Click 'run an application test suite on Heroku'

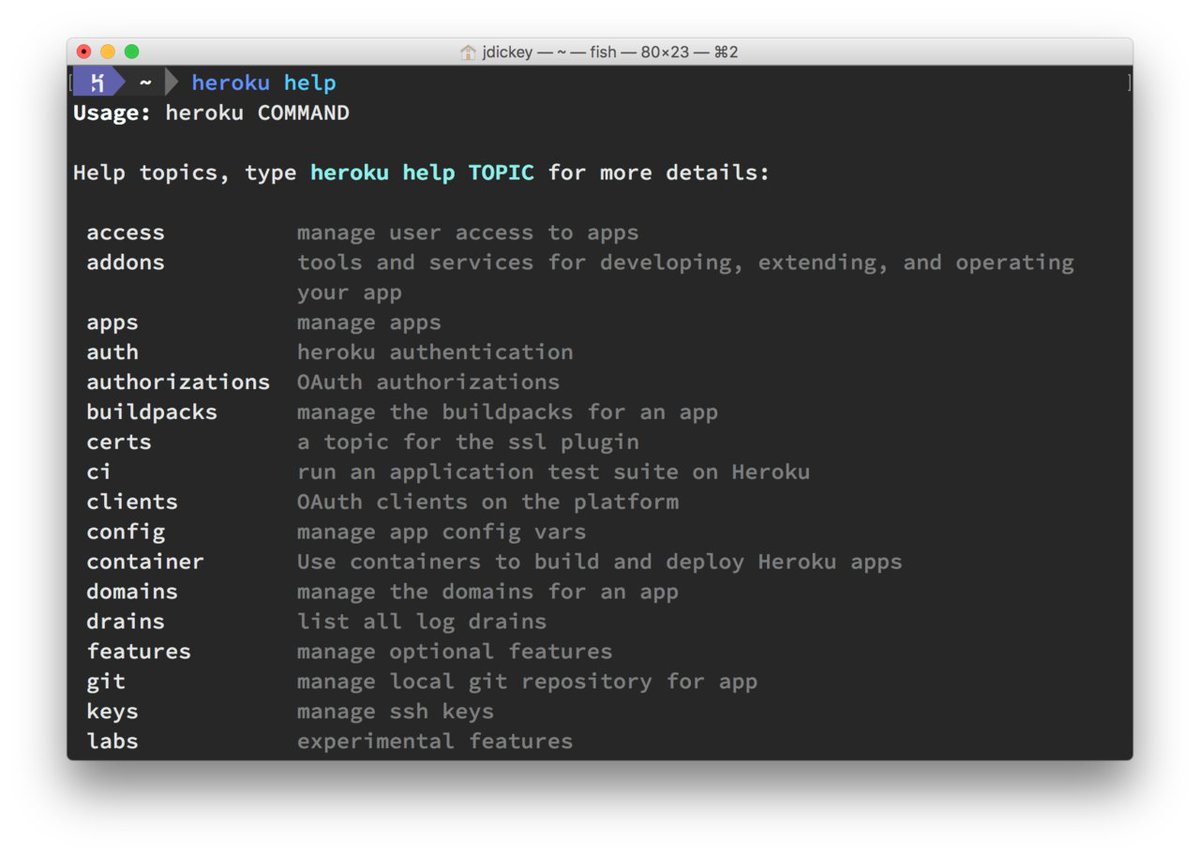click(554, 472)
